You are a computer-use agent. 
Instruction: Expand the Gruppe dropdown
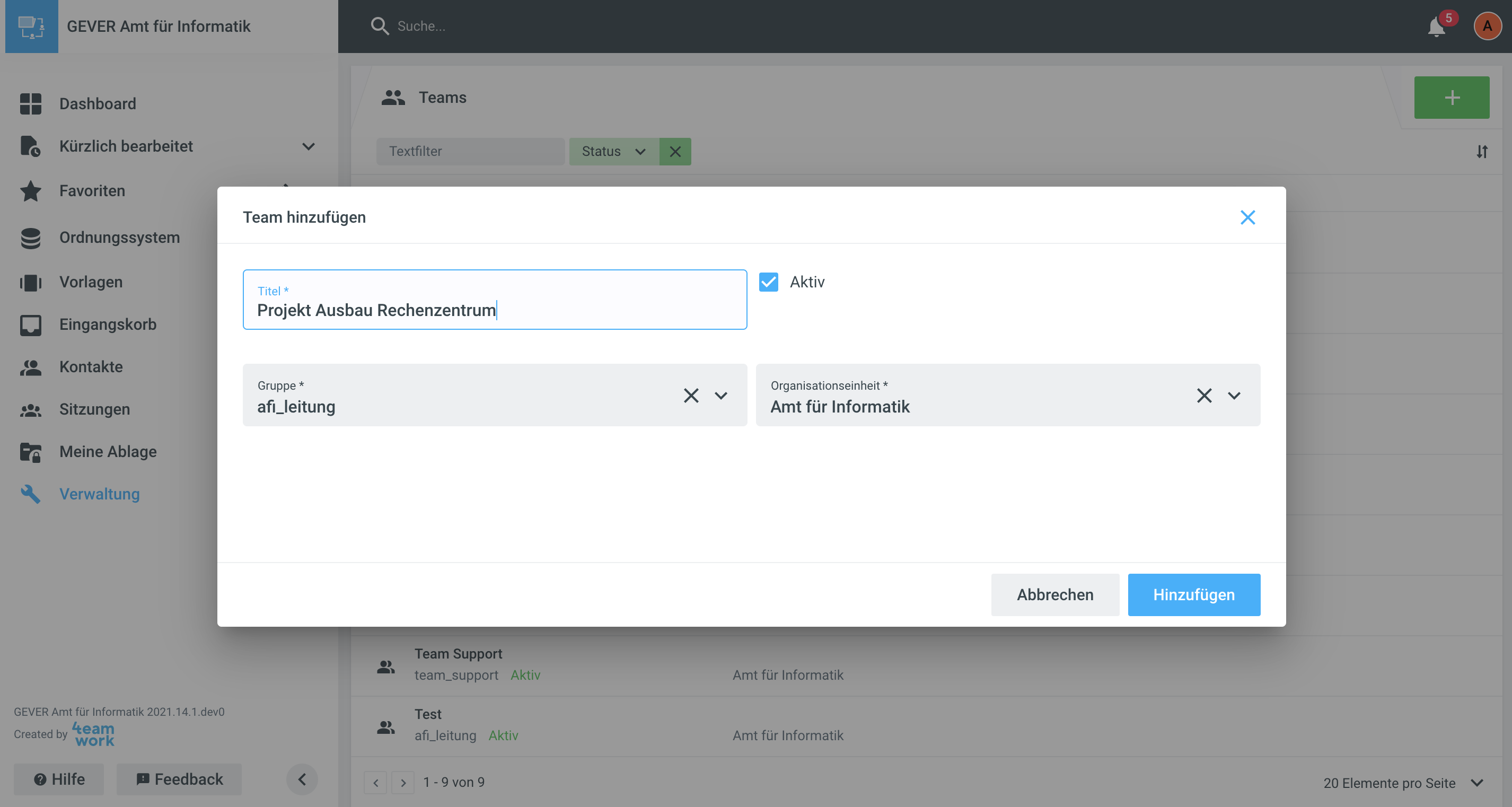coord(721,396)
